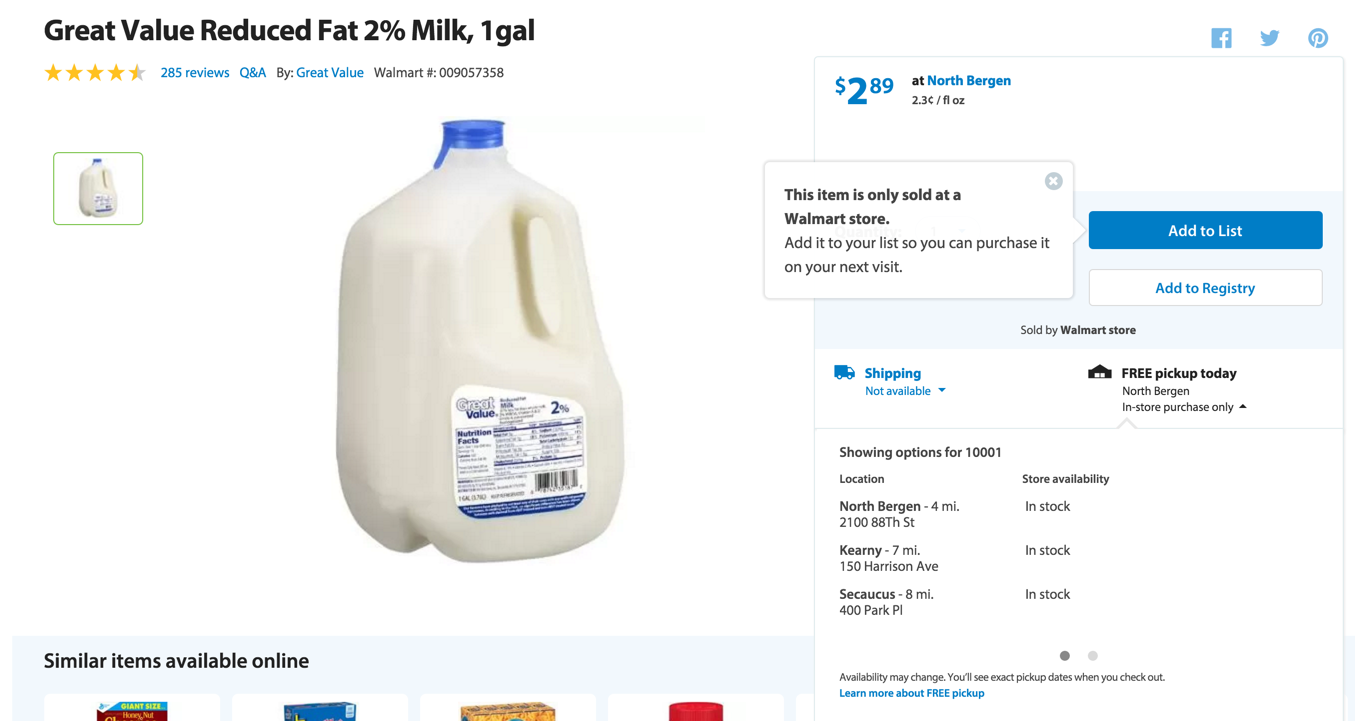This screenshot has width=1355, height=721.
Task: Click the Add to Registry button
Action: pos(1205,288)
